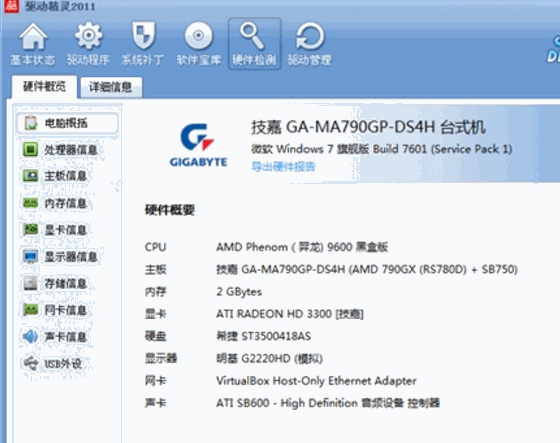560x443 pixels.
Task: Click the 主板信息 board icon
Action: [x=30, y=176]
